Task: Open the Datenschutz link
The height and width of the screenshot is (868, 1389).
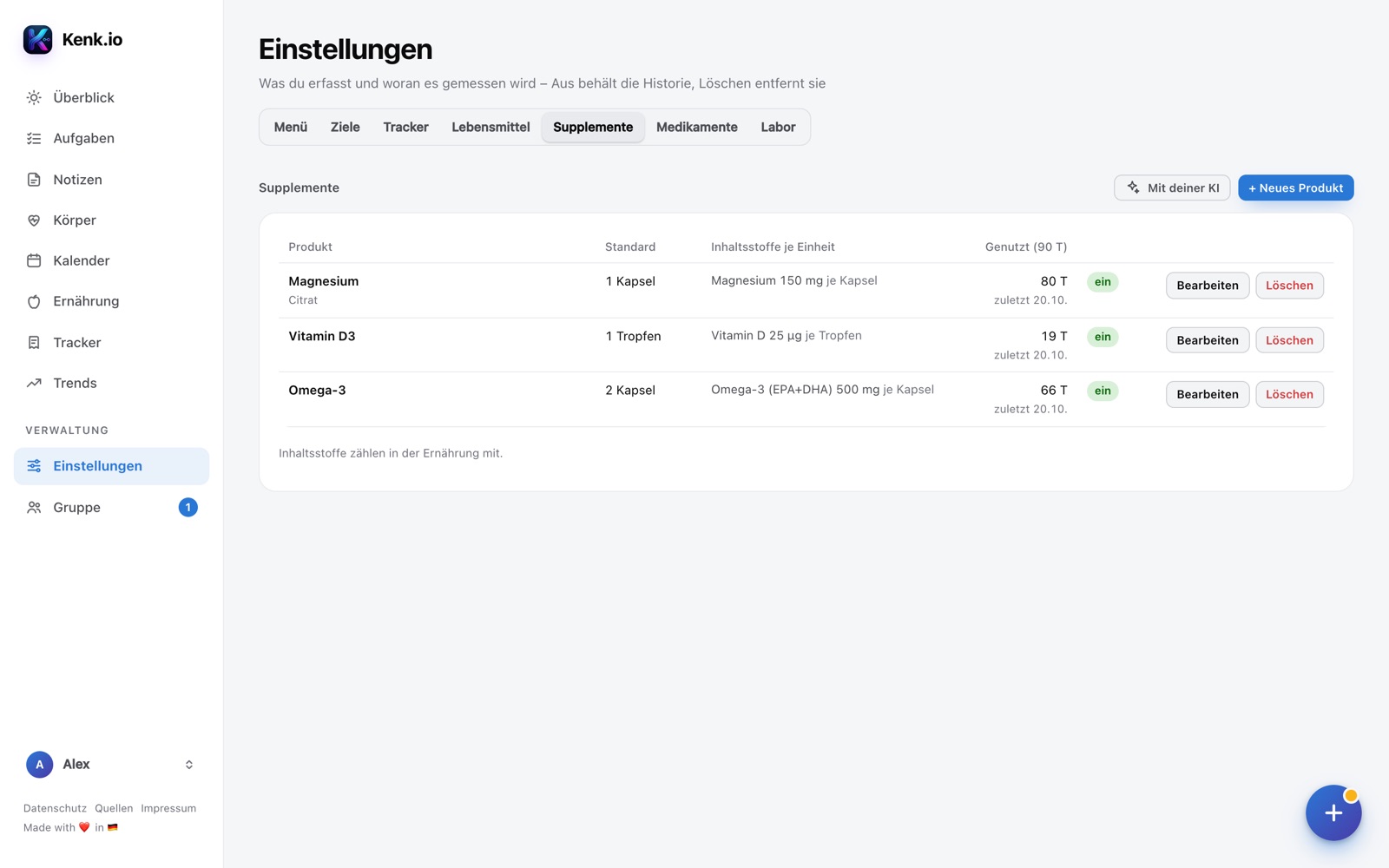Action: 55,808
